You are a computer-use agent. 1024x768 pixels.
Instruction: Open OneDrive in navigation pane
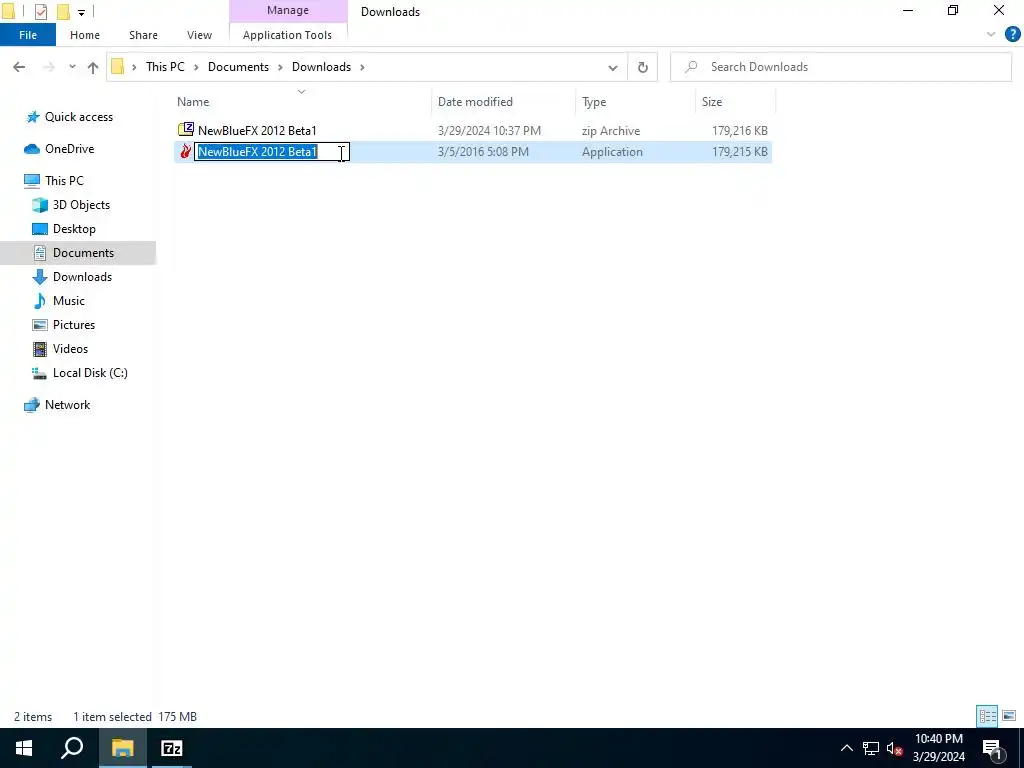pos(69,149)
